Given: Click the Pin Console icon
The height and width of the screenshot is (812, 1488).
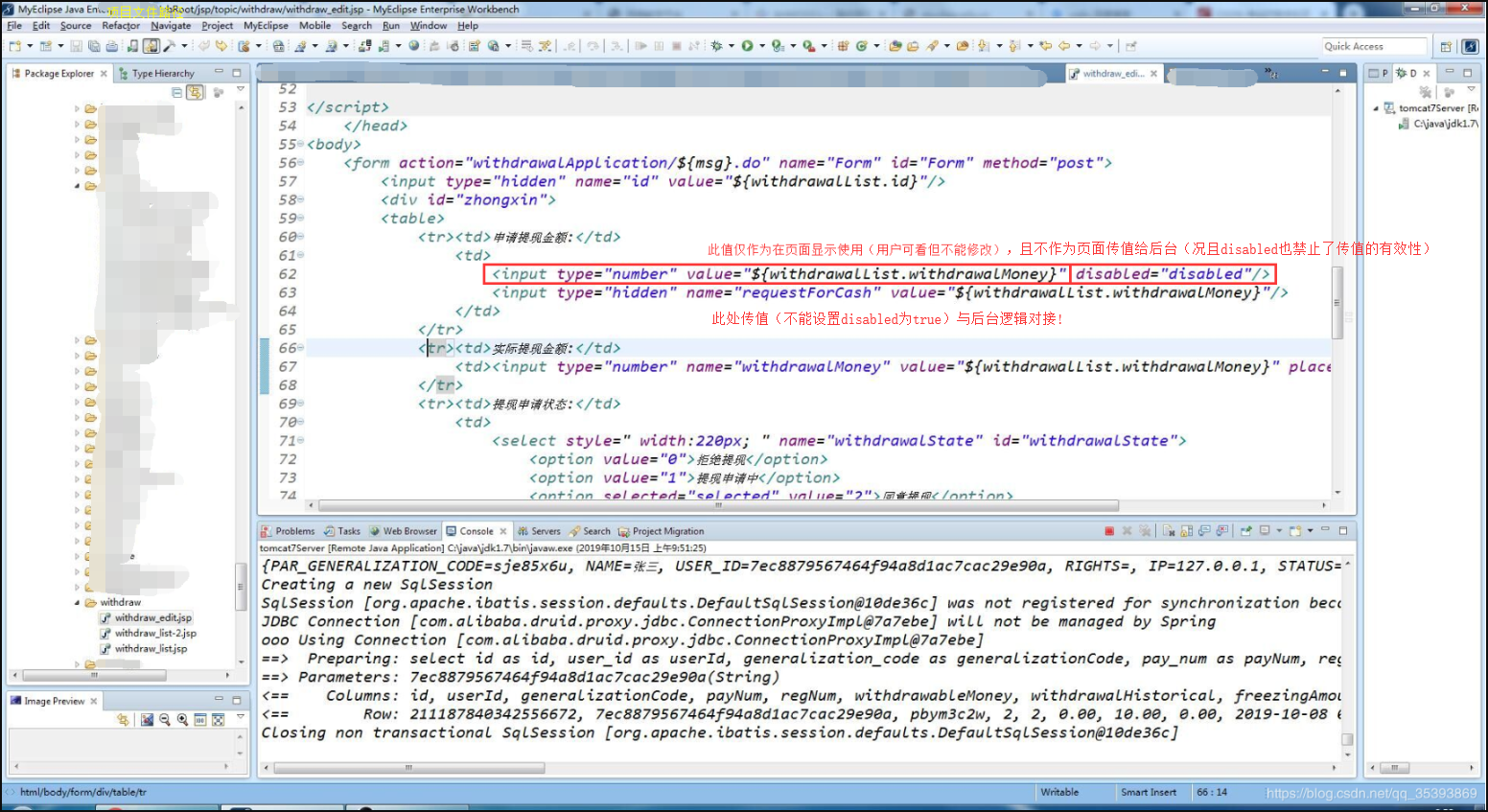Looking at the screenshot, I should coord(1245,530).
